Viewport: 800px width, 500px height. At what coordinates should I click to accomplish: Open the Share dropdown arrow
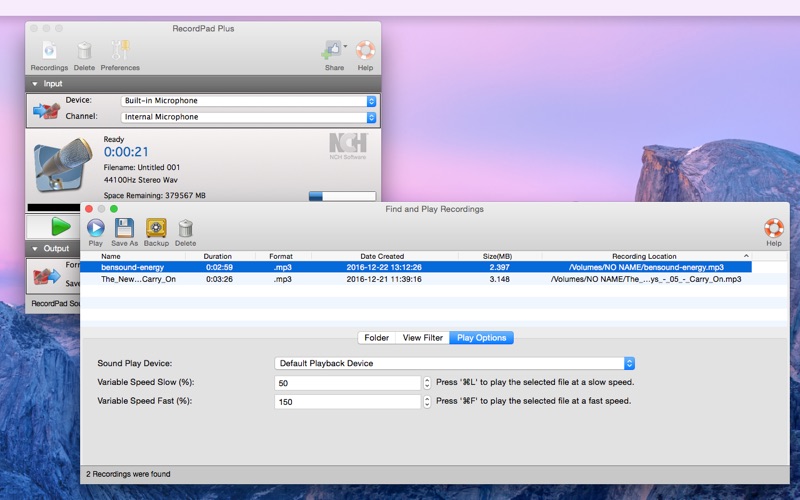(345, 46)
